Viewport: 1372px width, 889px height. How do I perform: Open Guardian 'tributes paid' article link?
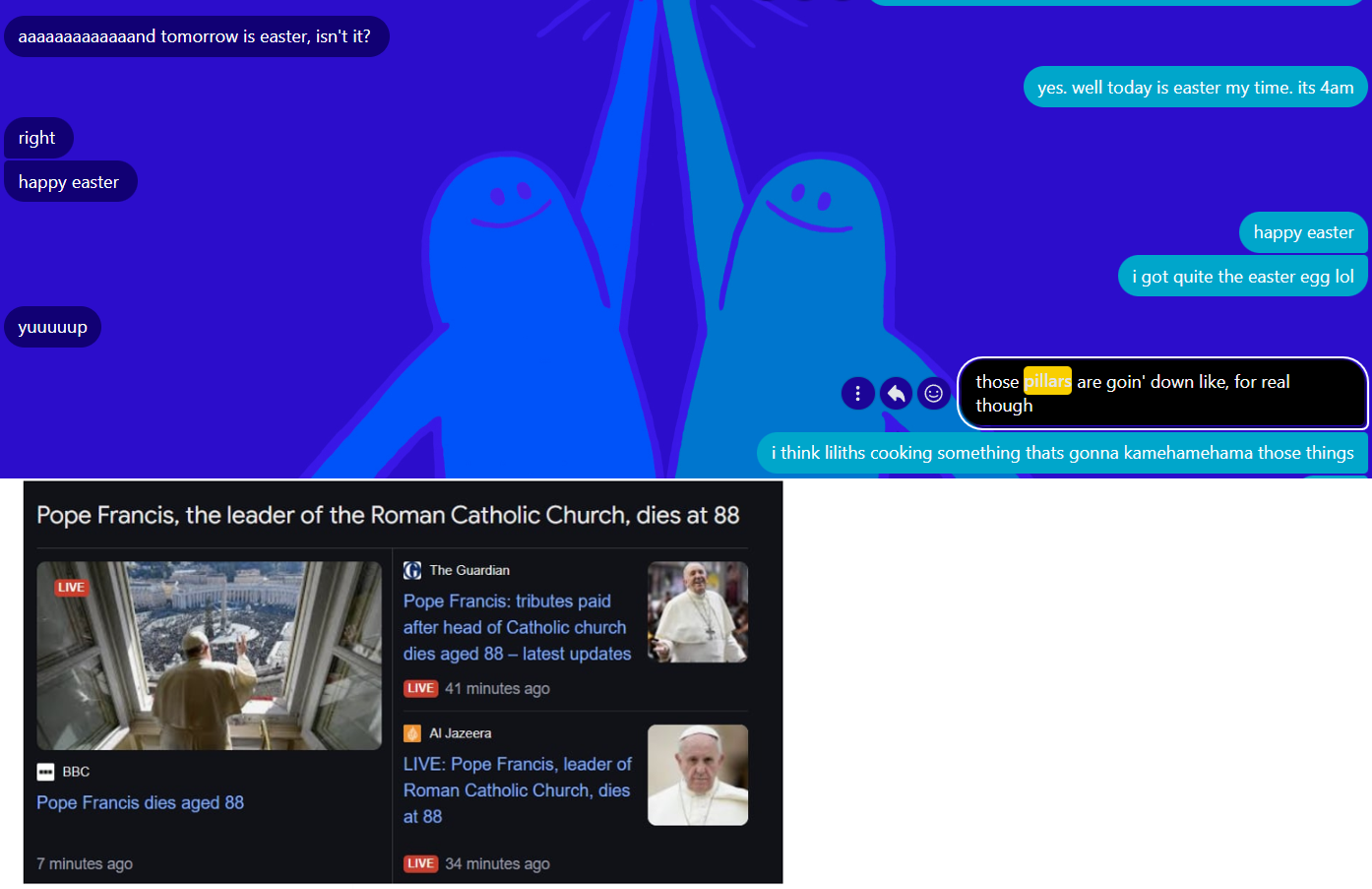click(518, 627)
